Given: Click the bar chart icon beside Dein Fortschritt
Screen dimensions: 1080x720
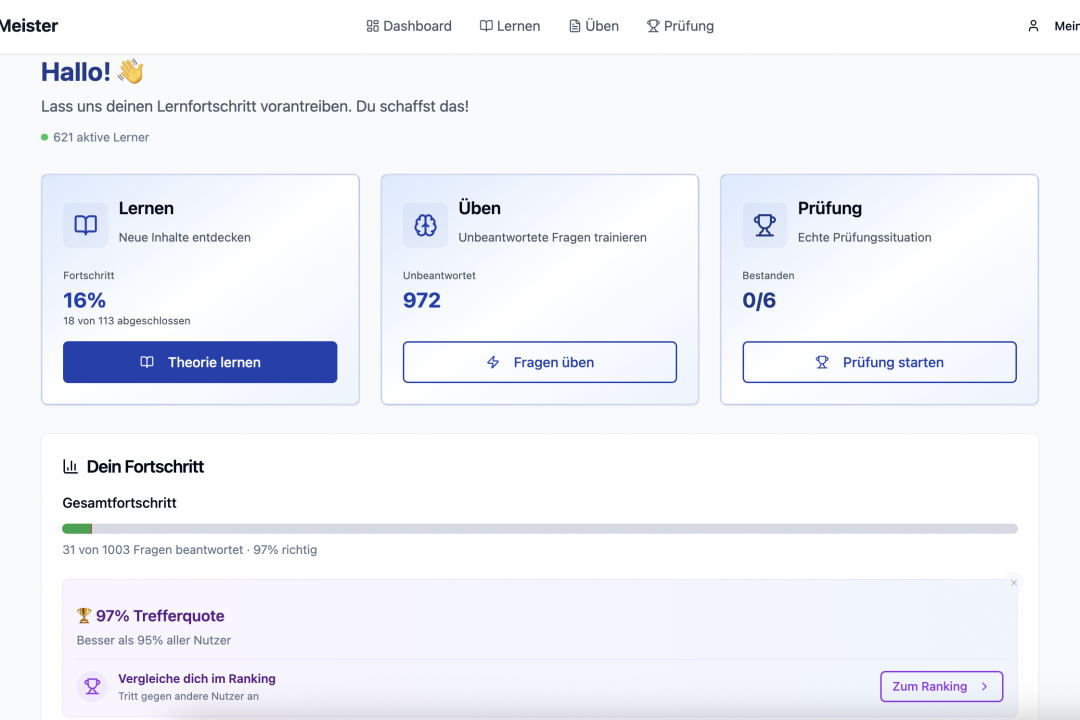Looking at the screenshot, I should pyautogui.click(x=71, y=466).
